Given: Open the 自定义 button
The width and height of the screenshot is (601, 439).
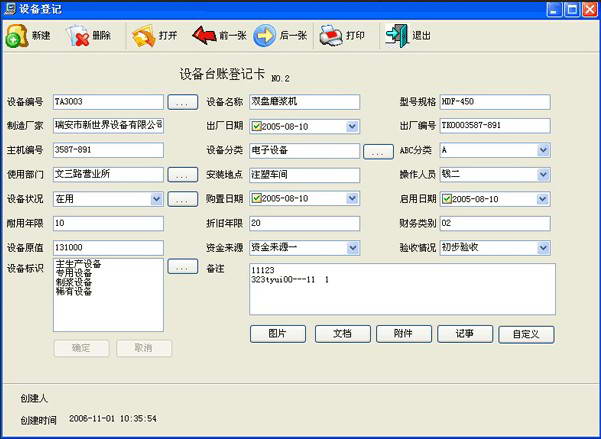Looking at the screenshot, I should coord(526,334).
